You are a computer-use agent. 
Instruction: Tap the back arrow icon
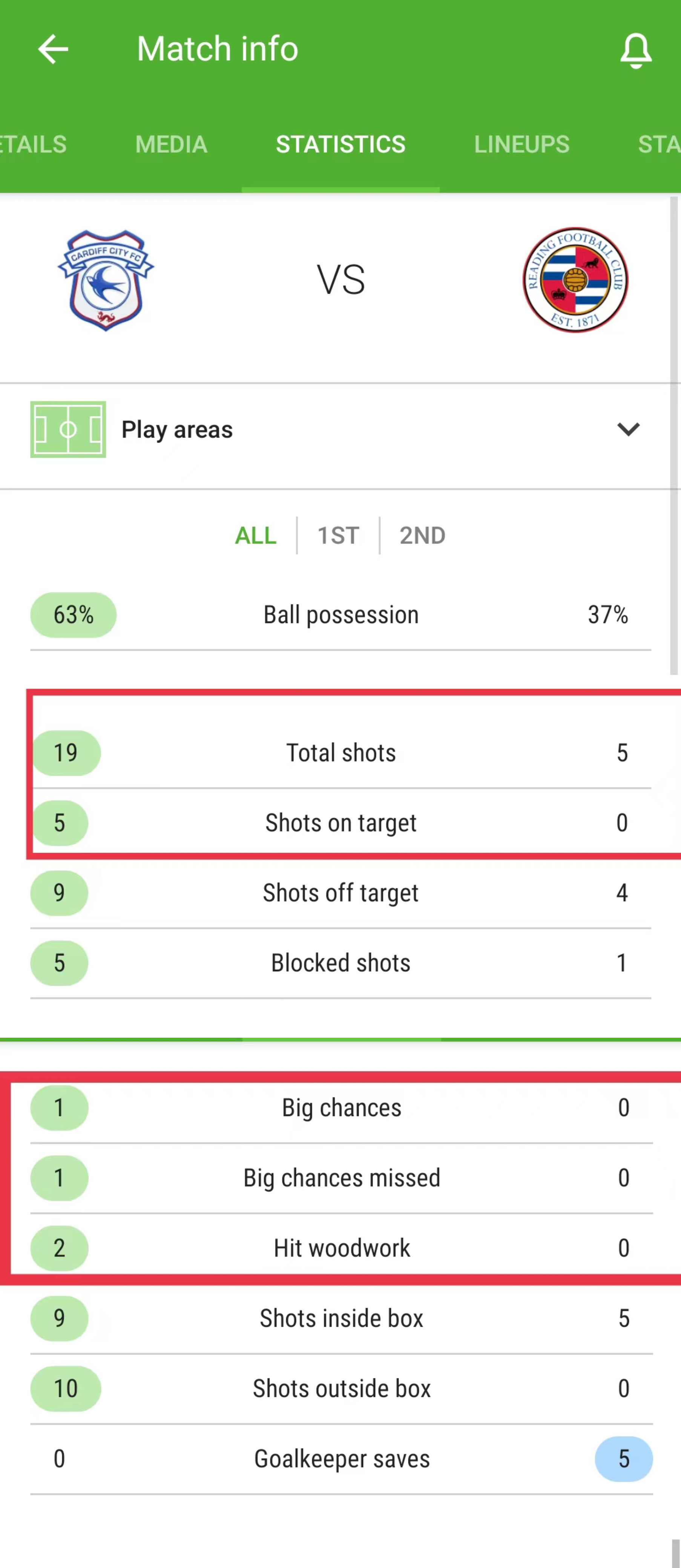(53, 49)
